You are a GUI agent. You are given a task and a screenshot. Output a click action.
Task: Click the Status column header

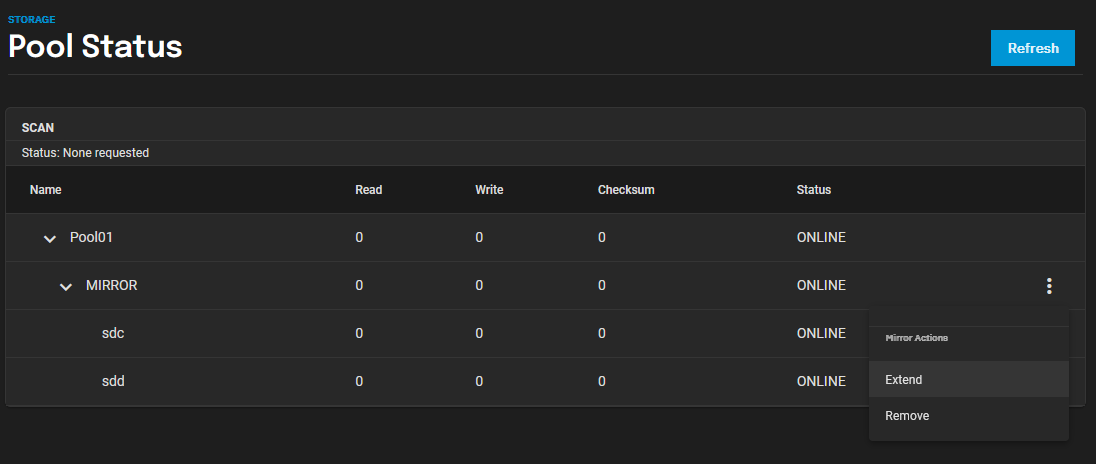coord(814,189)
